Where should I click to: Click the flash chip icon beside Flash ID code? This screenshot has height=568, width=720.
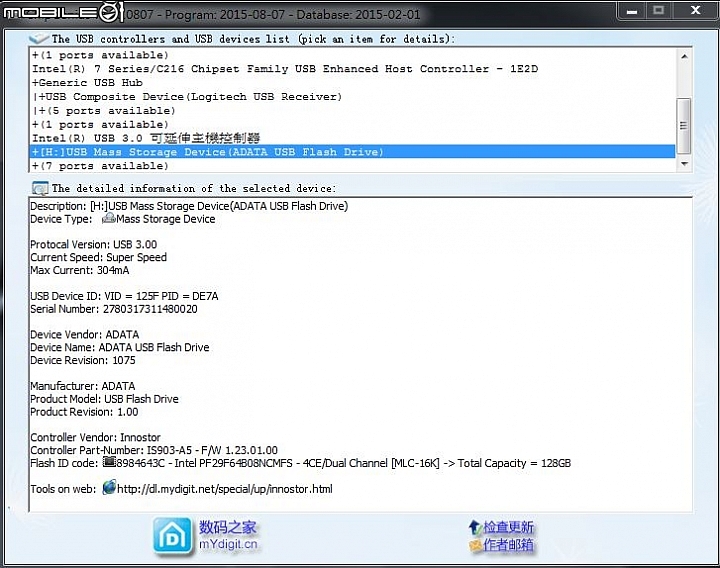109,461
